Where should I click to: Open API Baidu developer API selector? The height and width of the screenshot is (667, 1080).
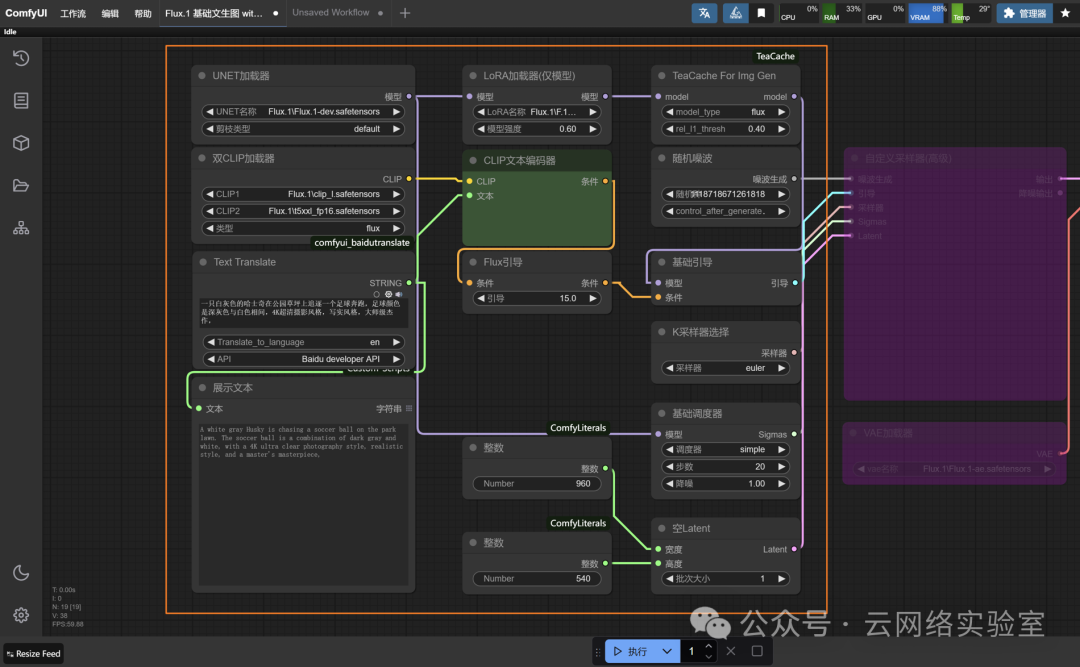[x=303, y=359]
